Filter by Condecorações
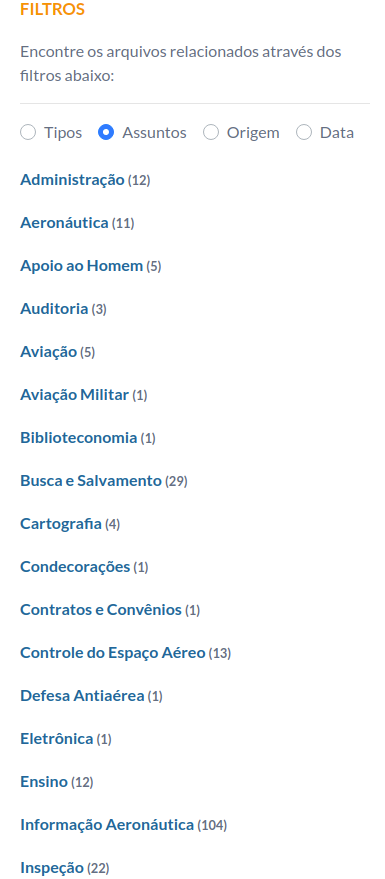 pyautogui.click(x=75, y=567)
